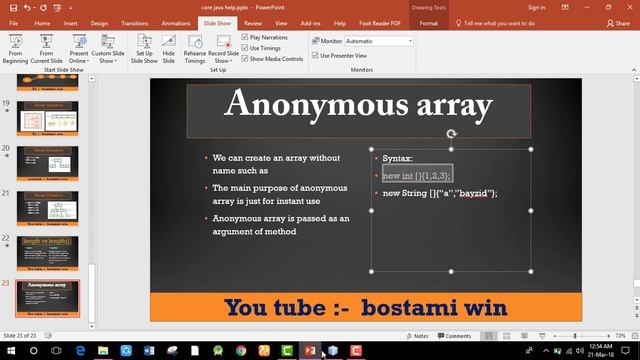Select slide 20 thumbnail
640x360 pixels.
coord(47,163)
